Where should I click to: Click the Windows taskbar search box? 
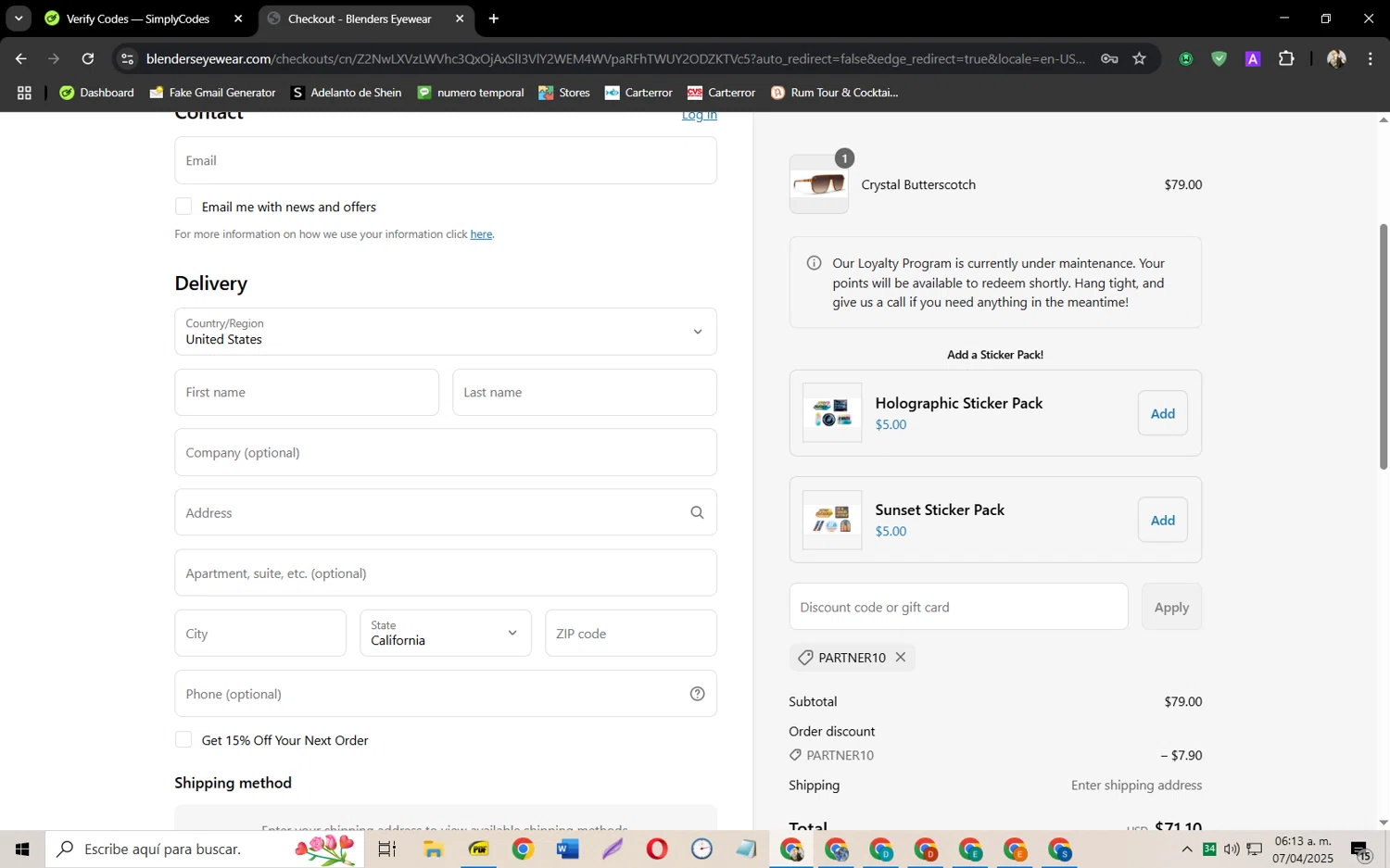[204, 849]
